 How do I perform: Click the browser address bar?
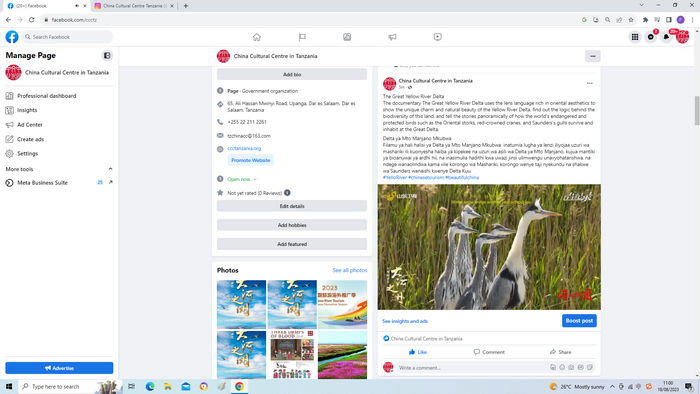(312, 20)
